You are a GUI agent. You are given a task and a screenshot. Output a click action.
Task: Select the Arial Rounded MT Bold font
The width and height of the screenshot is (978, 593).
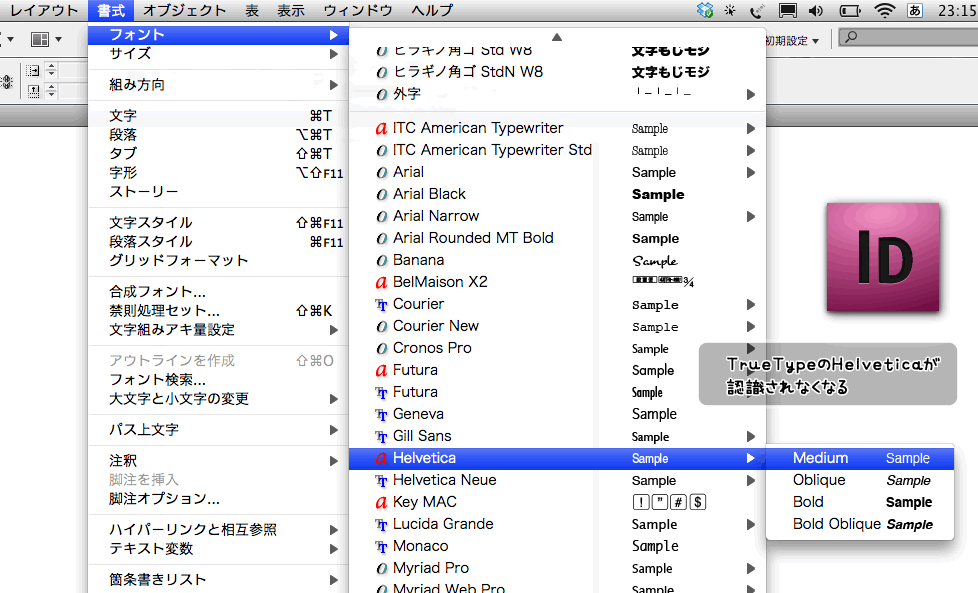[557, 238]
